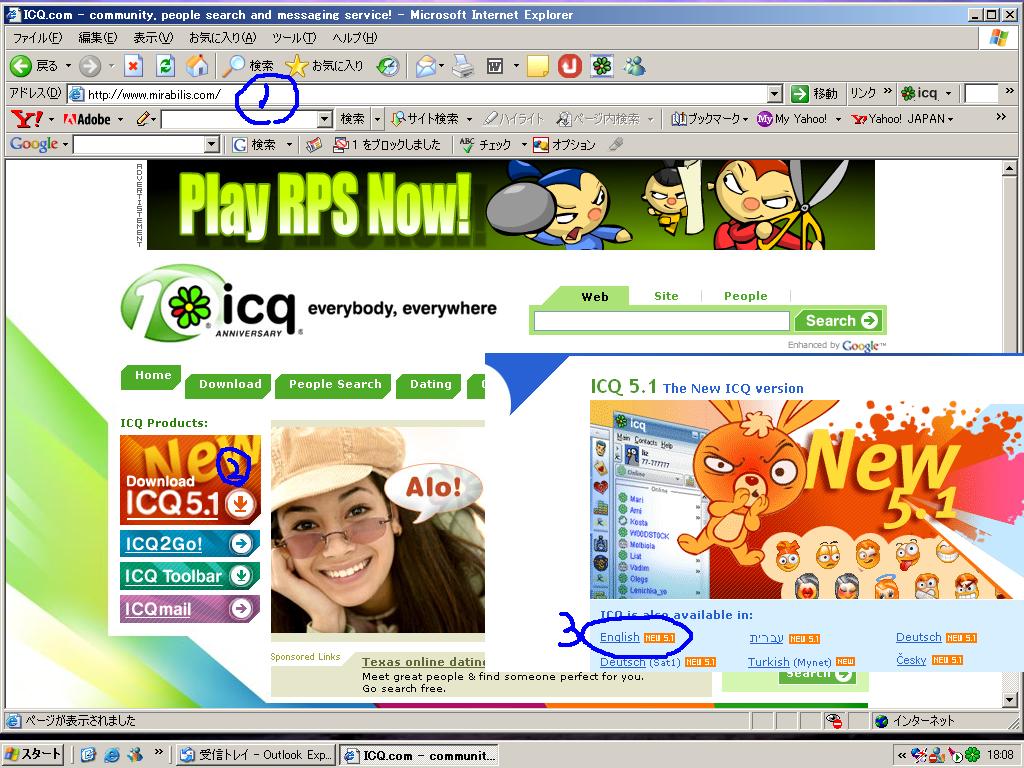
Task: Click the Yahoo toolbar pencil icon
Action: [142, 119]
